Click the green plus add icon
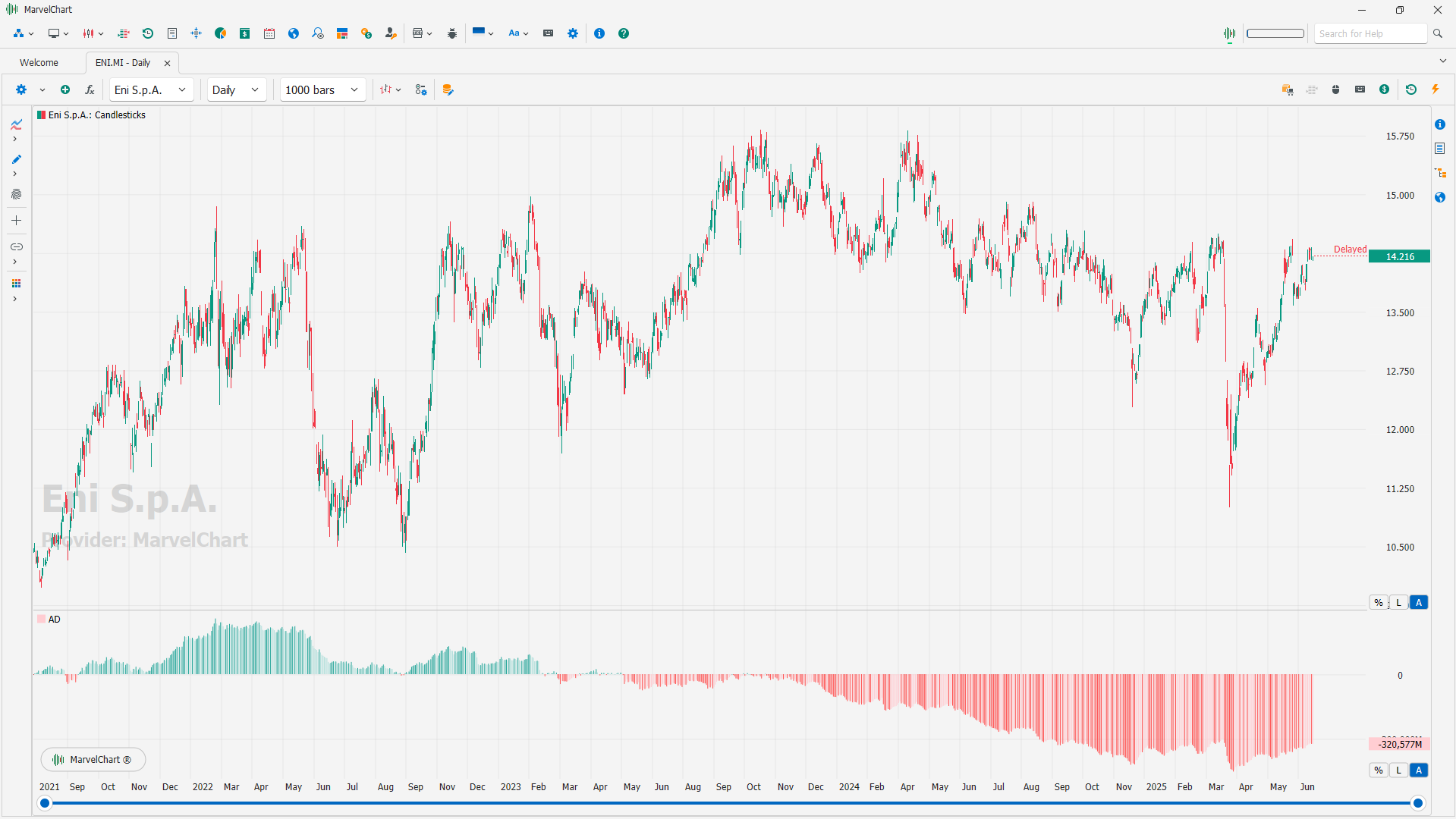 click(x=65, y=89)
